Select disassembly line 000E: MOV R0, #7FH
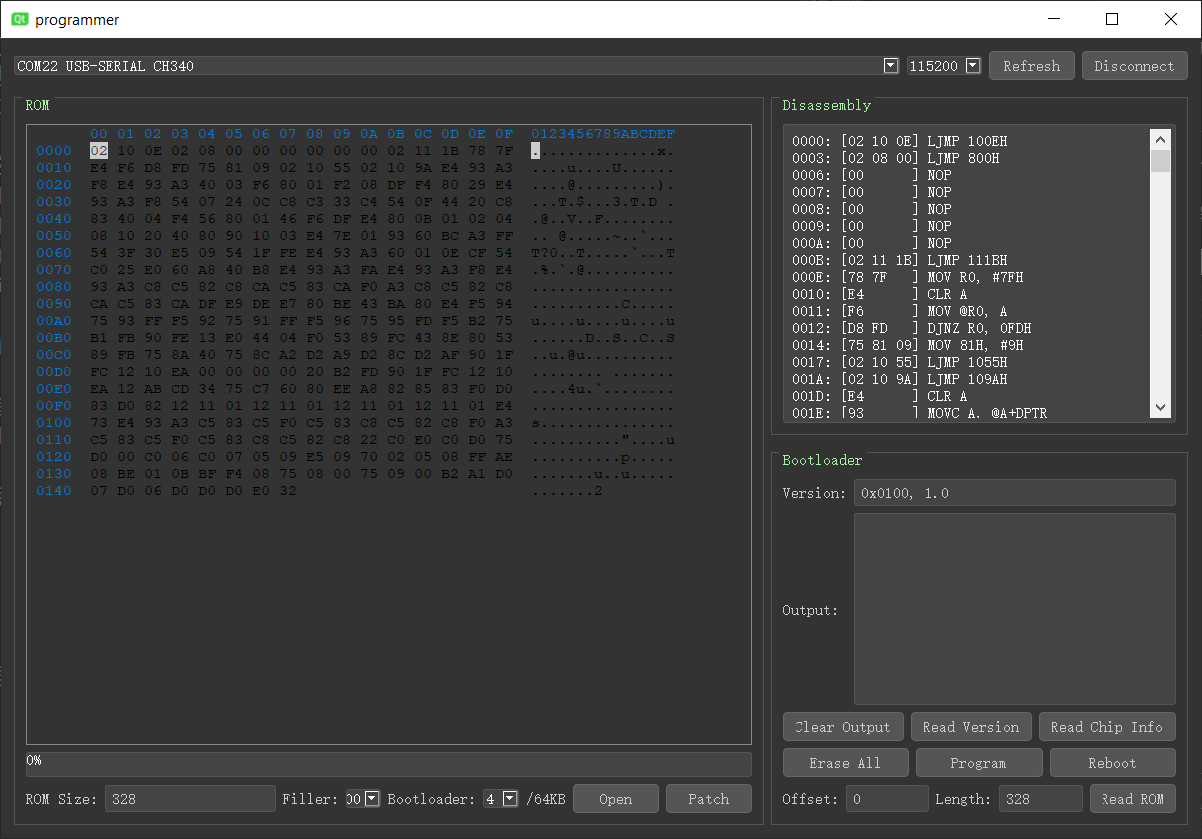 [907, 277]
